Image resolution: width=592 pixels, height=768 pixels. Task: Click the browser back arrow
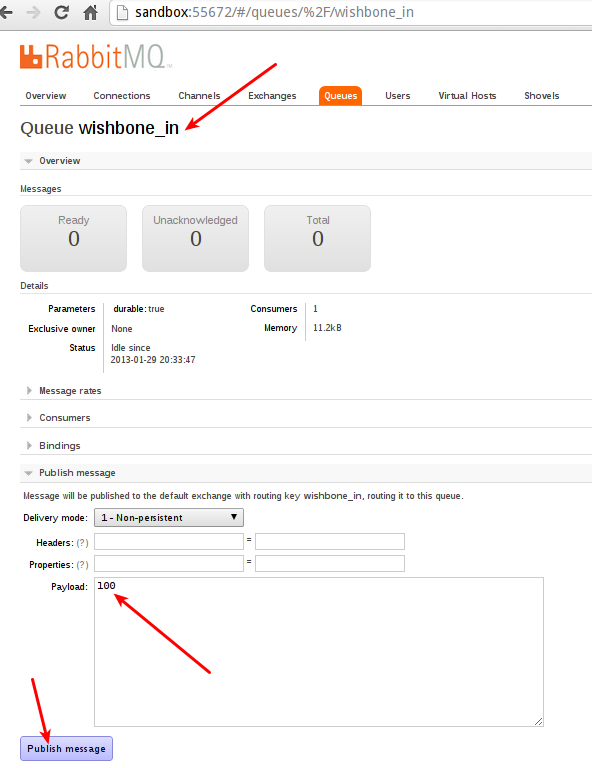click(6, 12)
